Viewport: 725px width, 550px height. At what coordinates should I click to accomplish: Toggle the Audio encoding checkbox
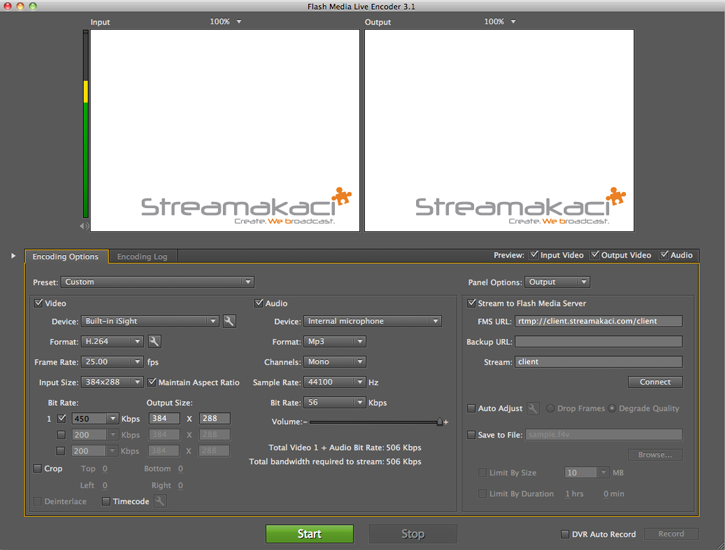(259, 303)
